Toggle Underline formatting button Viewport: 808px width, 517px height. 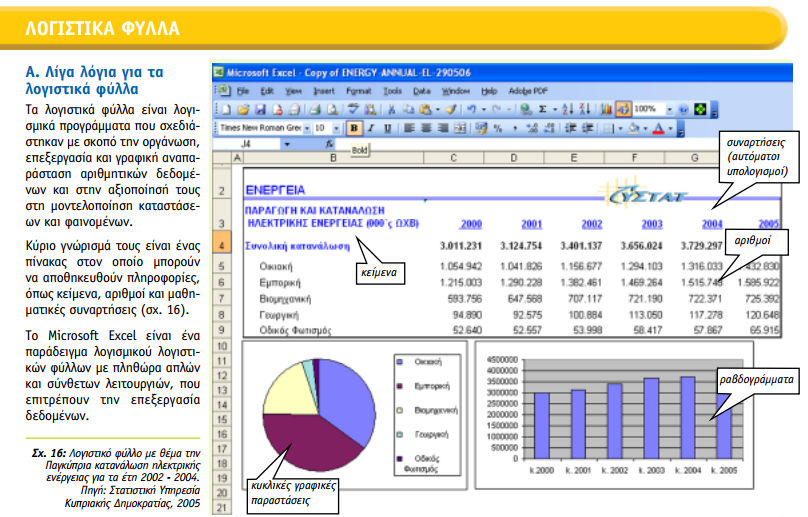tap(388, 128)
